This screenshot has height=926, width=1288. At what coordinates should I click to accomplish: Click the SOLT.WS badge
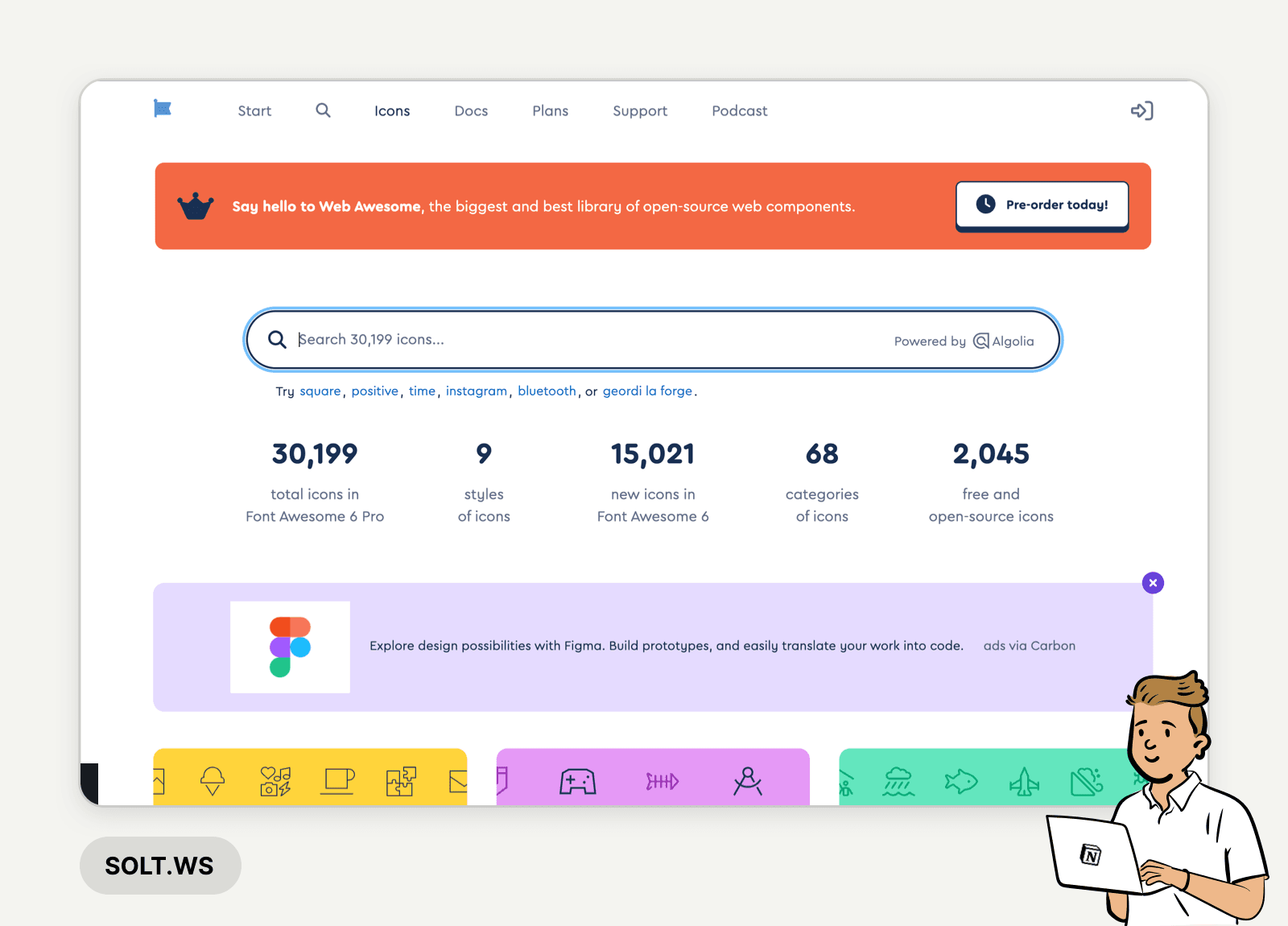coord(160,866)
